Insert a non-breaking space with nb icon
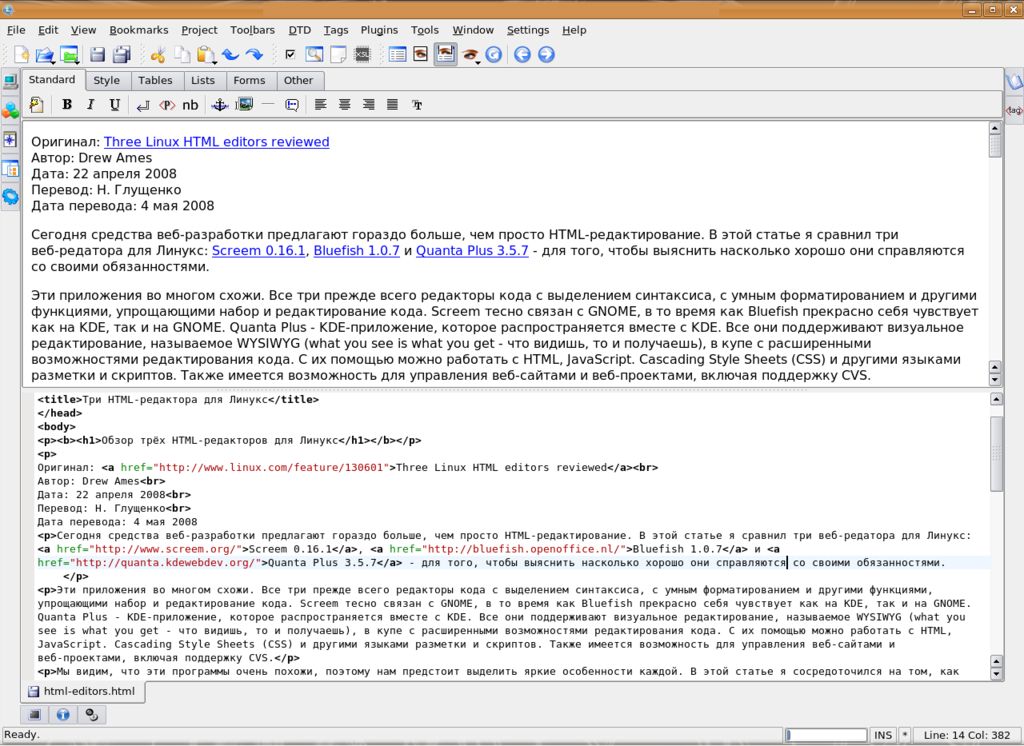Screen dimensions: 1024x746 pos(190,105)
